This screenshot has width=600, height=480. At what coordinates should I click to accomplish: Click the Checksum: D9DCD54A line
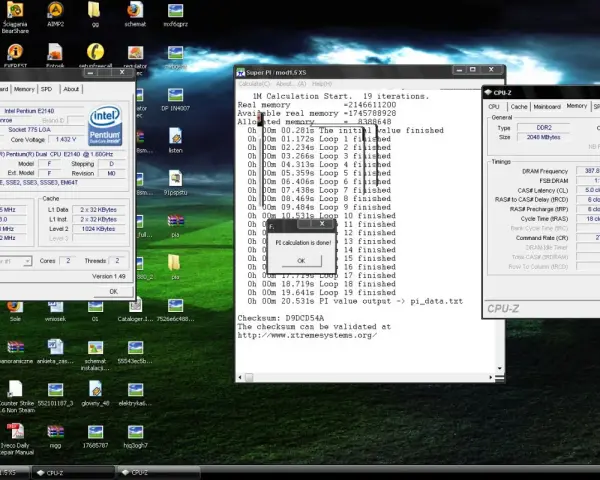point(280,318)
